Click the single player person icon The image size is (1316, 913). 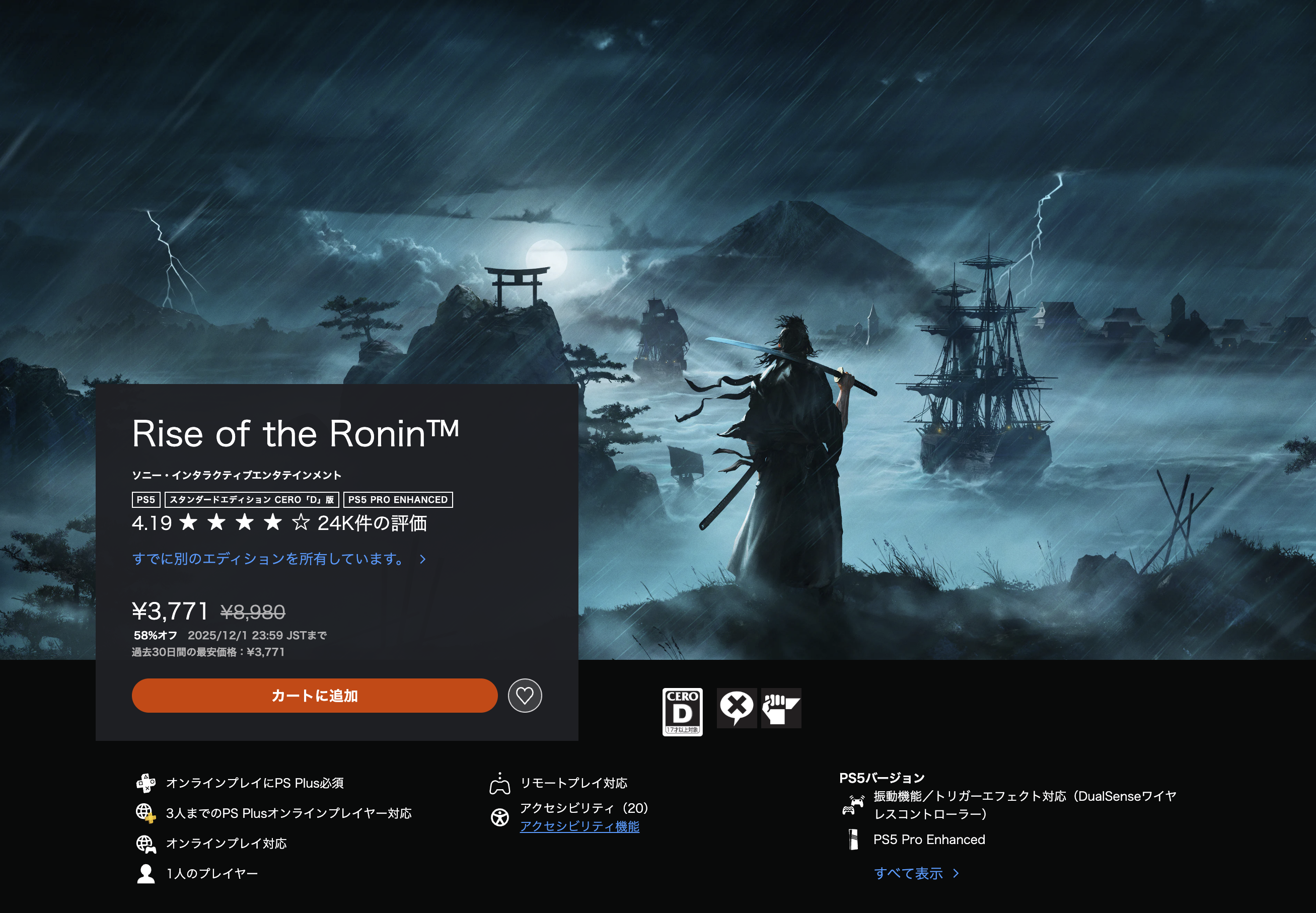tap(146, 874)
